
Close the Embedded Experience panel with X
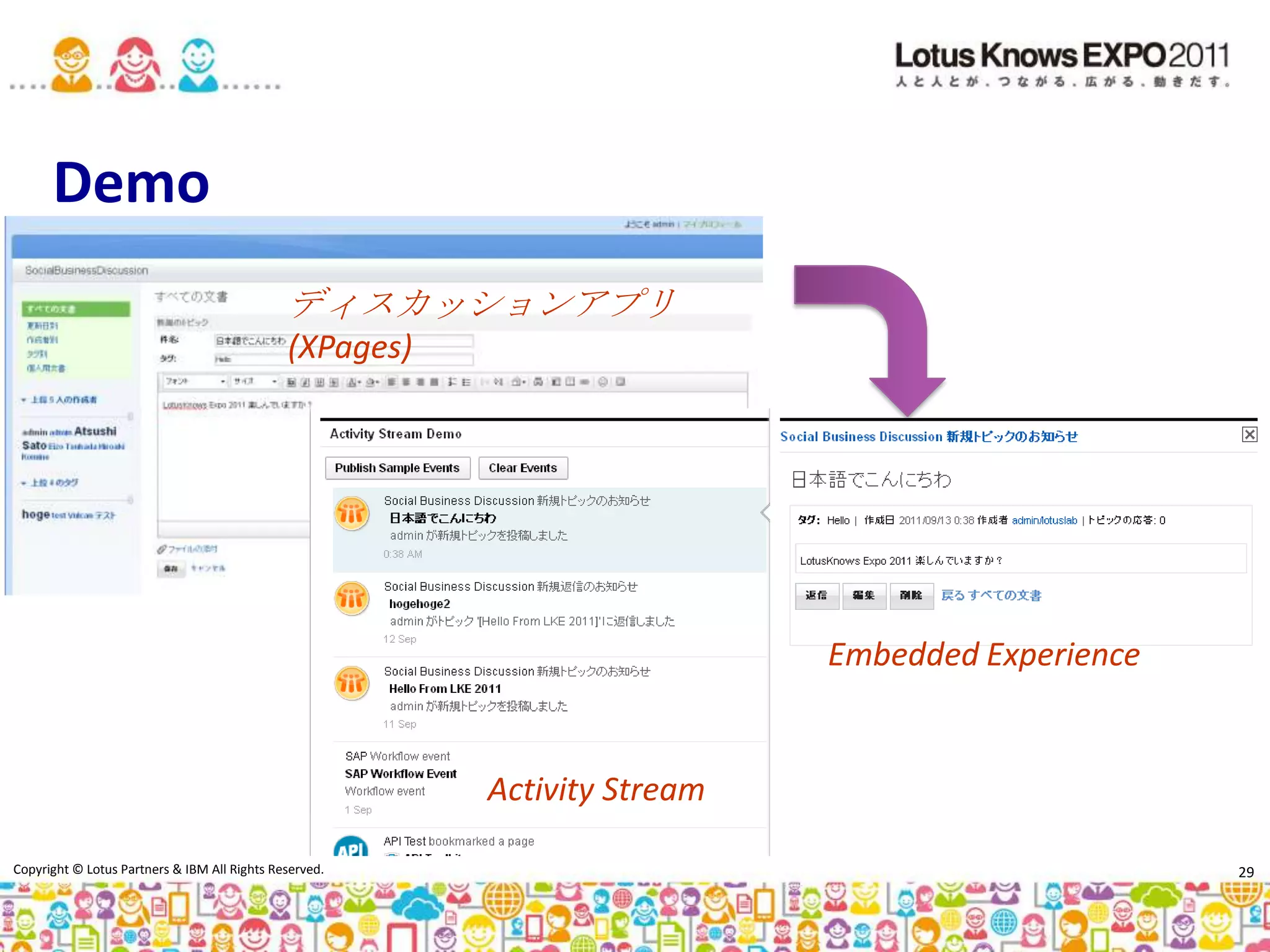point(1250,434)
